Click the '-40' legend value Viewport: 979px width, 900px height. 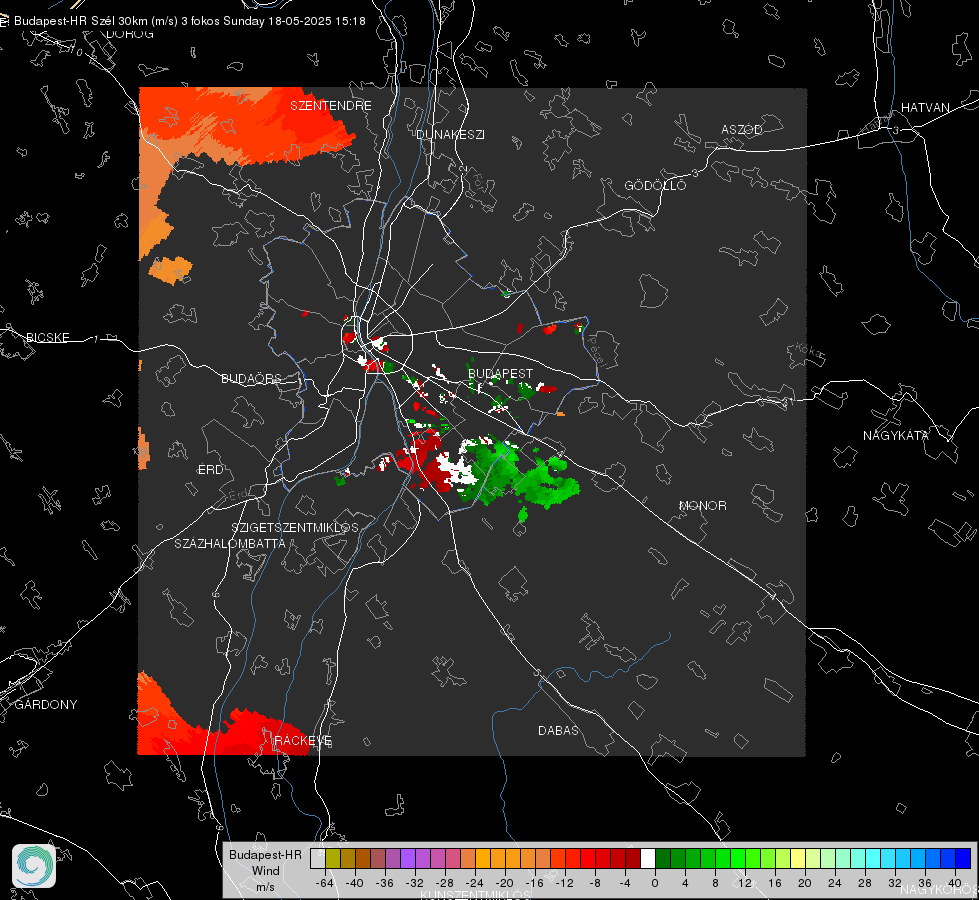click(355, 883)
